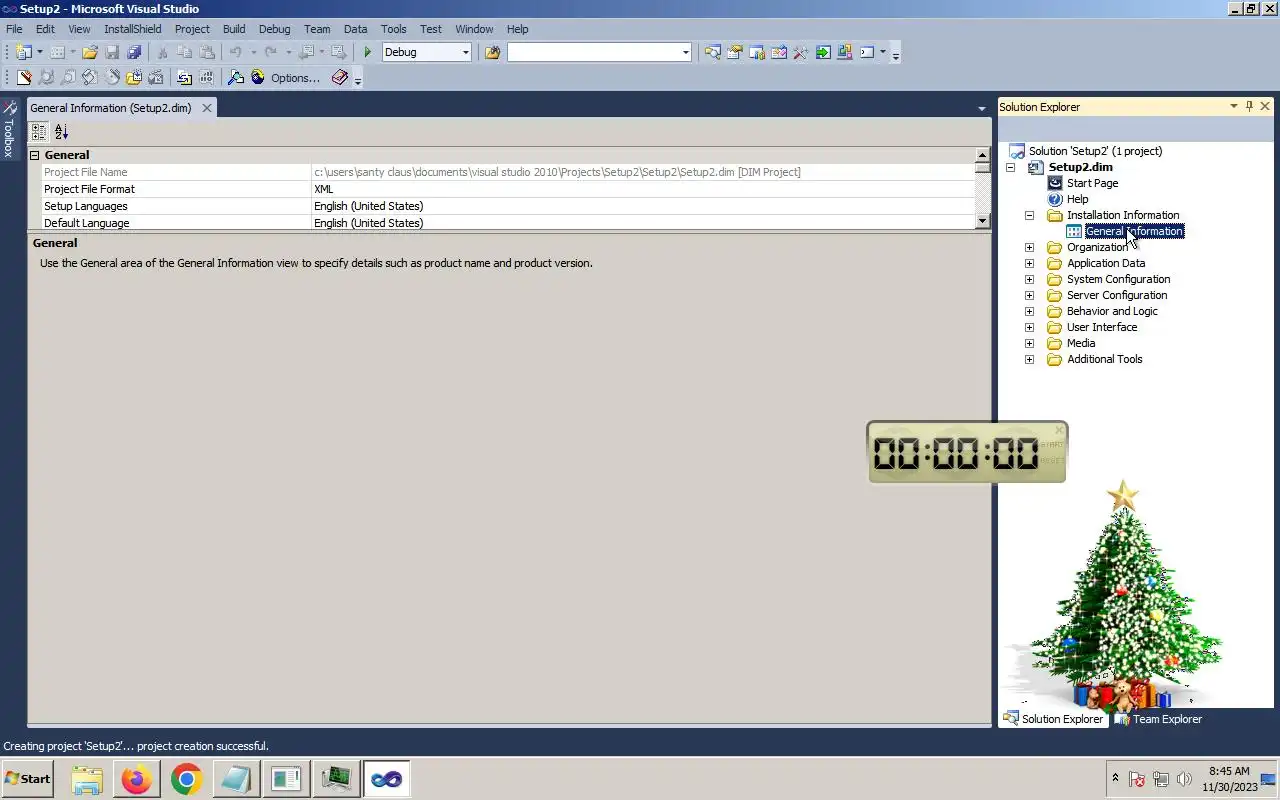This screenshot has height=800, width=1280.
Task: Open the InstallShield help book icon
Action: click(x=340, y=77)
